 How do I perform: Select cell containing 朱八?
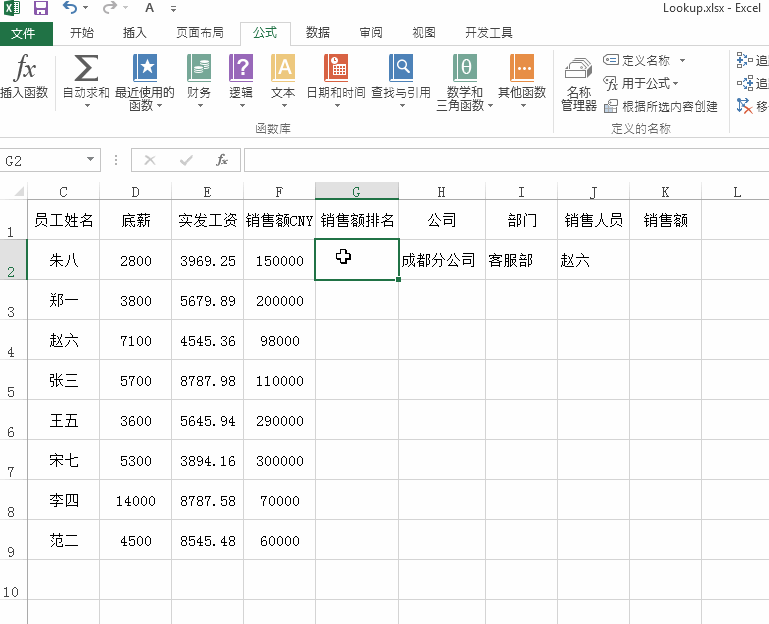point(63,260)
